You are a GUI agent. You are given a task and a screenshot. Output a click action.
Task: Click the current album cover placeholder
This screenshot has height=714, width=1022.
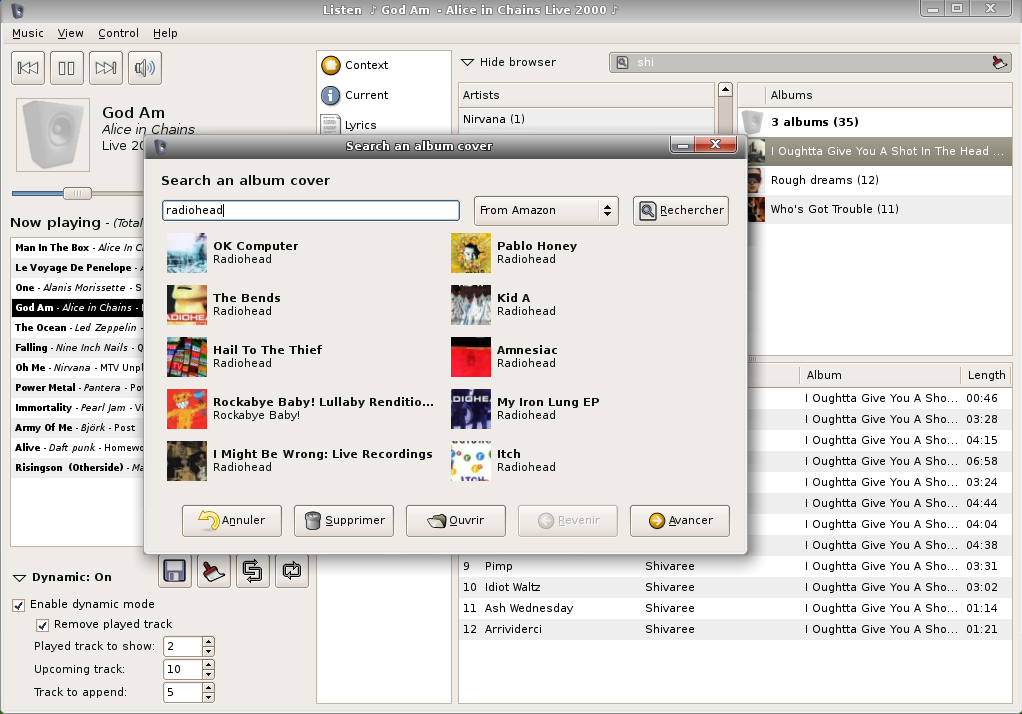pos(53,135)
